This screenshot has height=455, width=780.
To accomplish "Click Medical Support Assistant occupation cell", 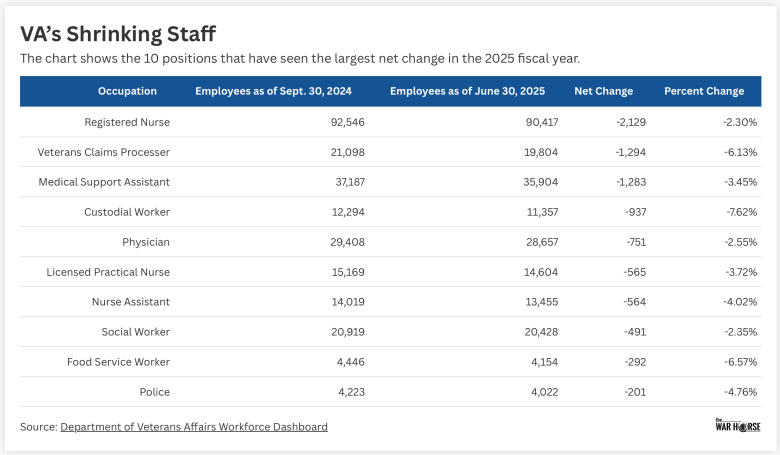I will 104,182.
